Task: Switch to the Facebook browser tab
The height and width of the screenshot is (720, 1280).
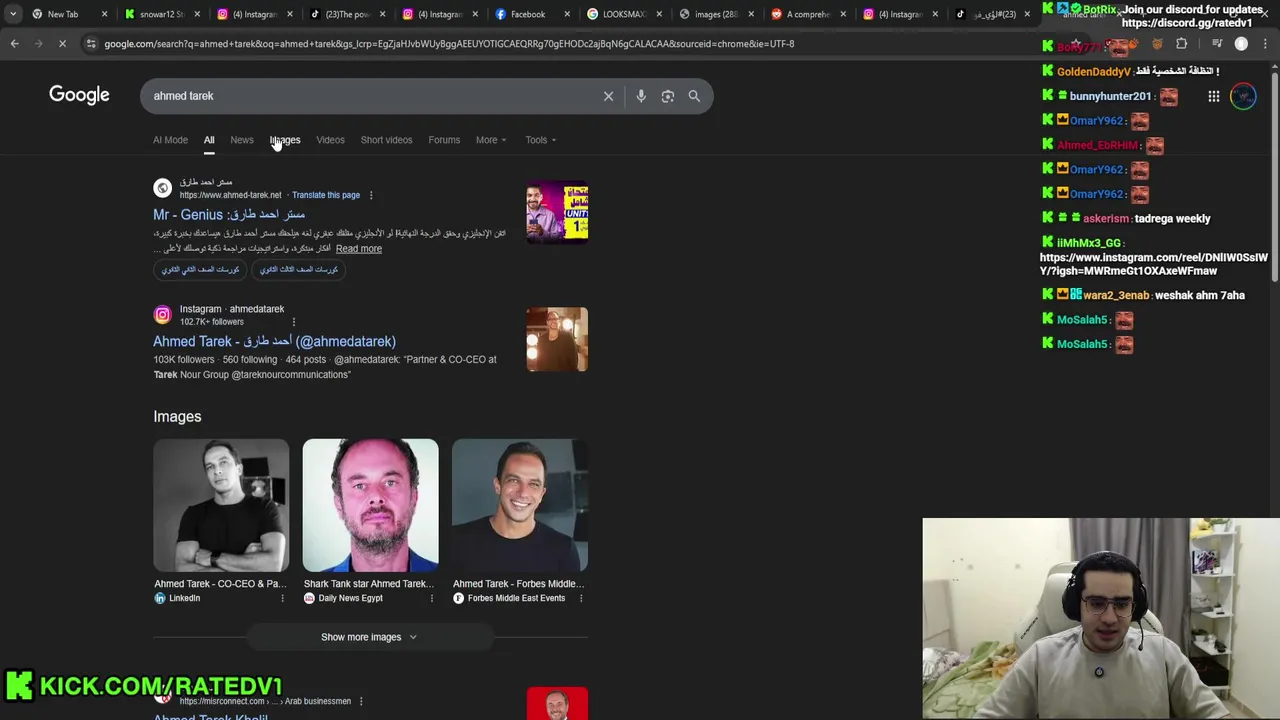Action: [527, 14]
